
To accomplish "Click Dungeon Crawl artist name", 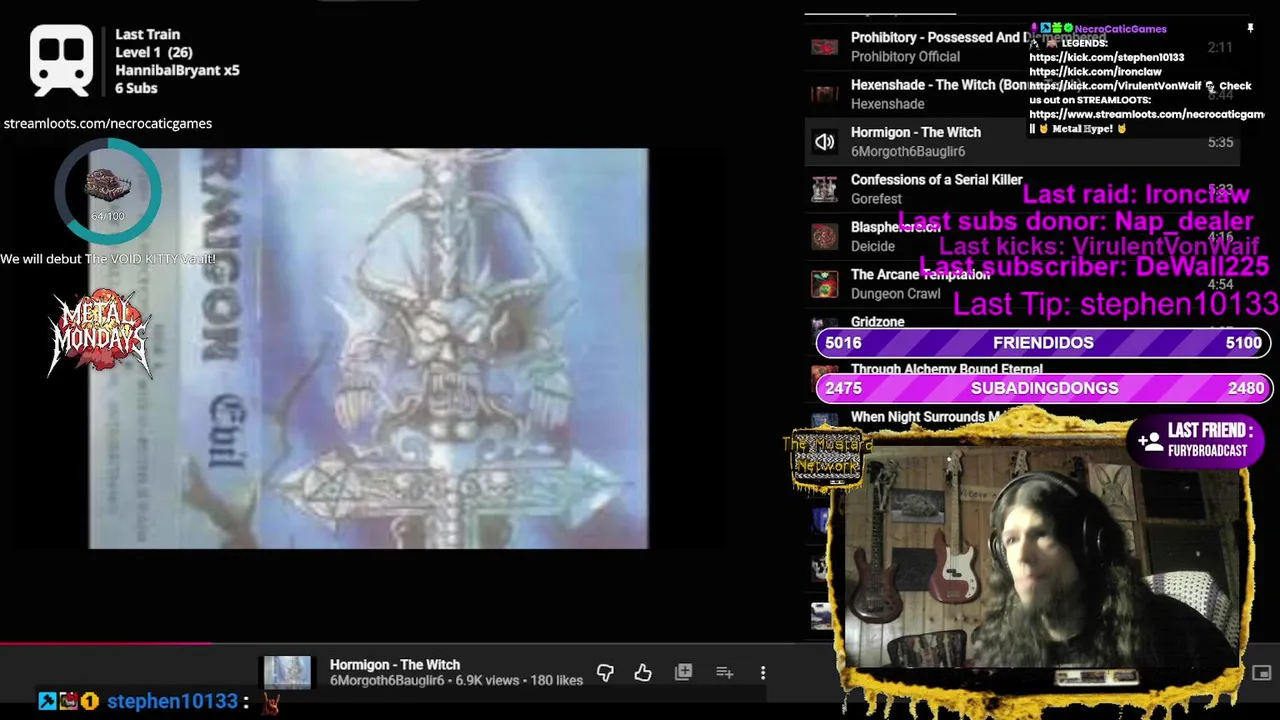I will point(895,294).
